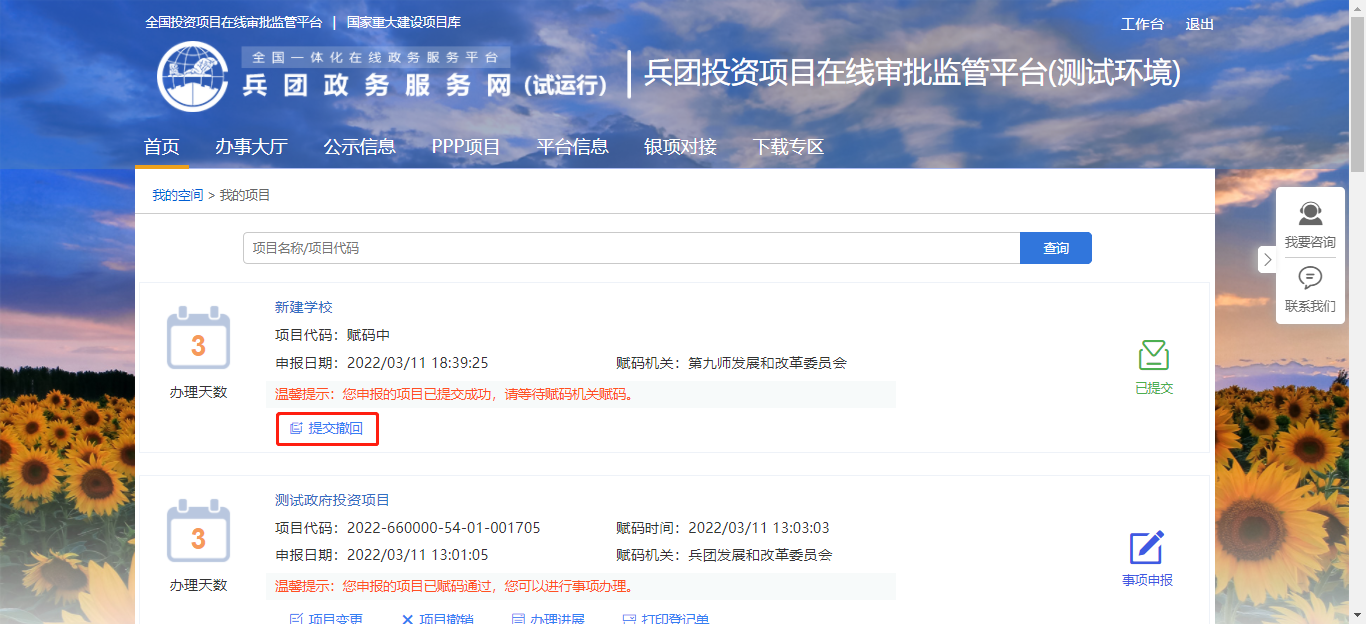Click the 兵团政务服务网 globe logo
Image resolution: width=1366 pixels, height=624 pixels.
(193, 77)
